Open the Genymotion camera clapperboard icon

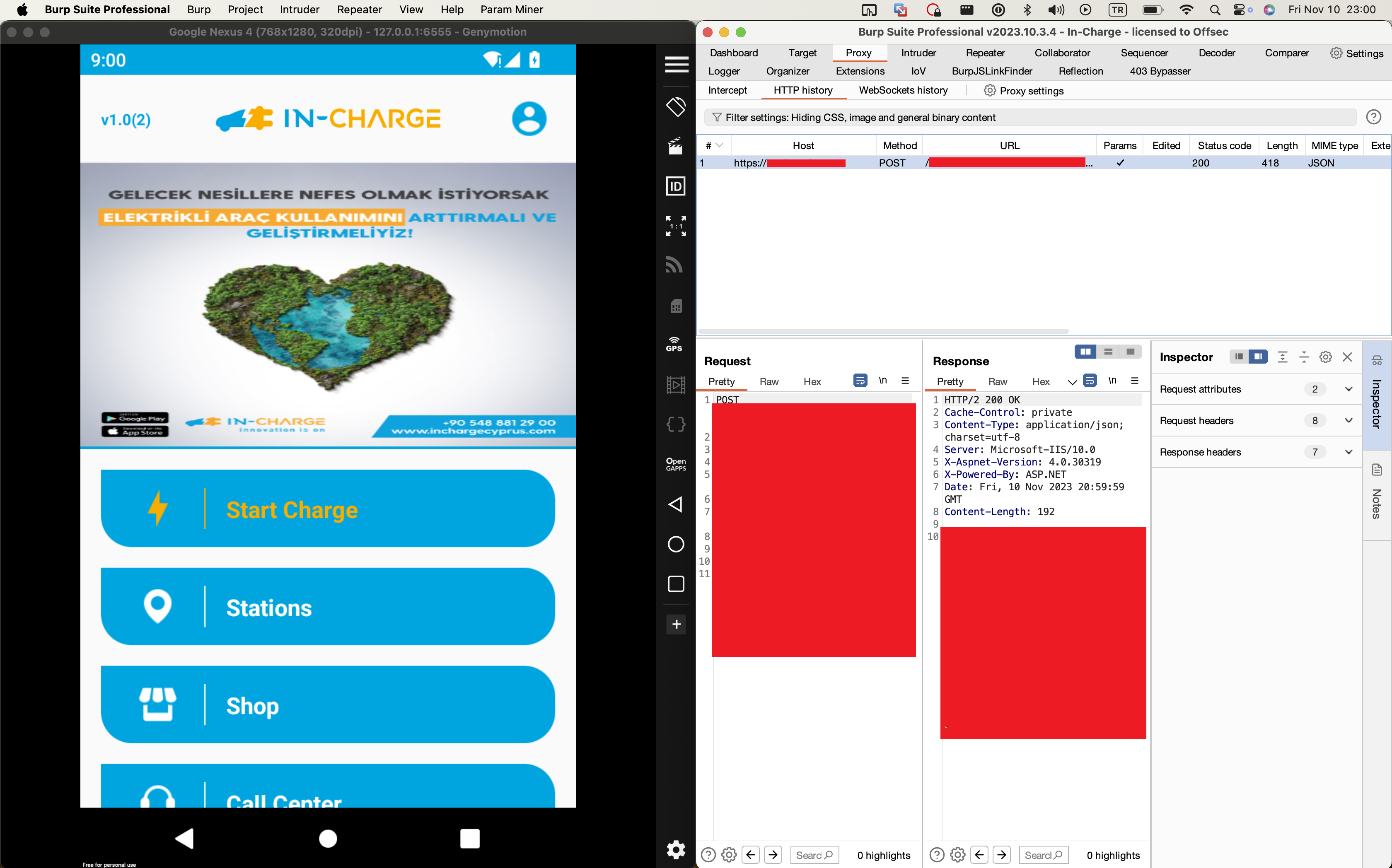click(x=676, y=146)
